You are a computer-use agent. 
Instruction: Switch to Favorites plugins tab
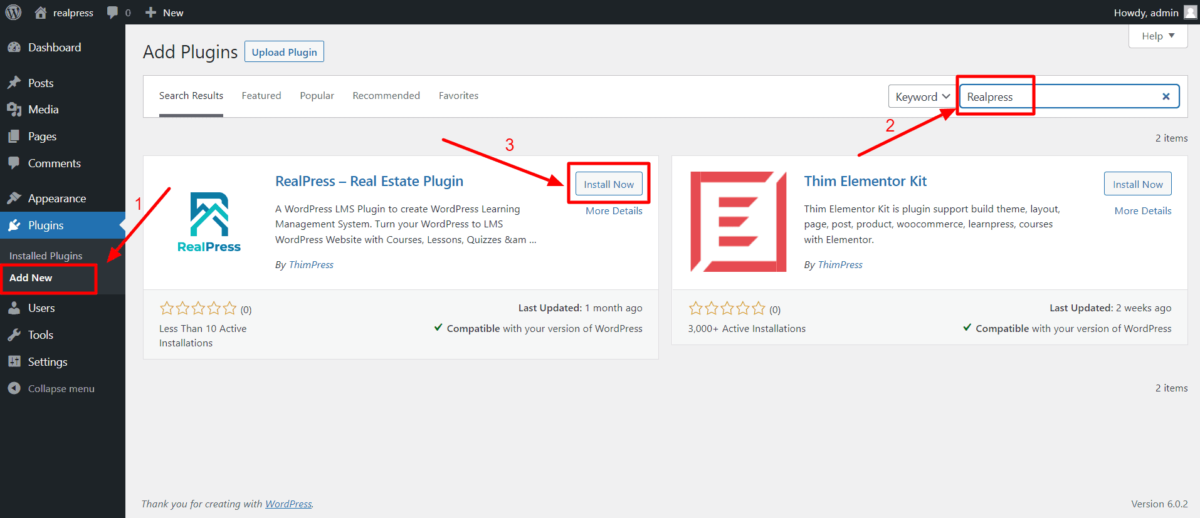click(458, 96)
